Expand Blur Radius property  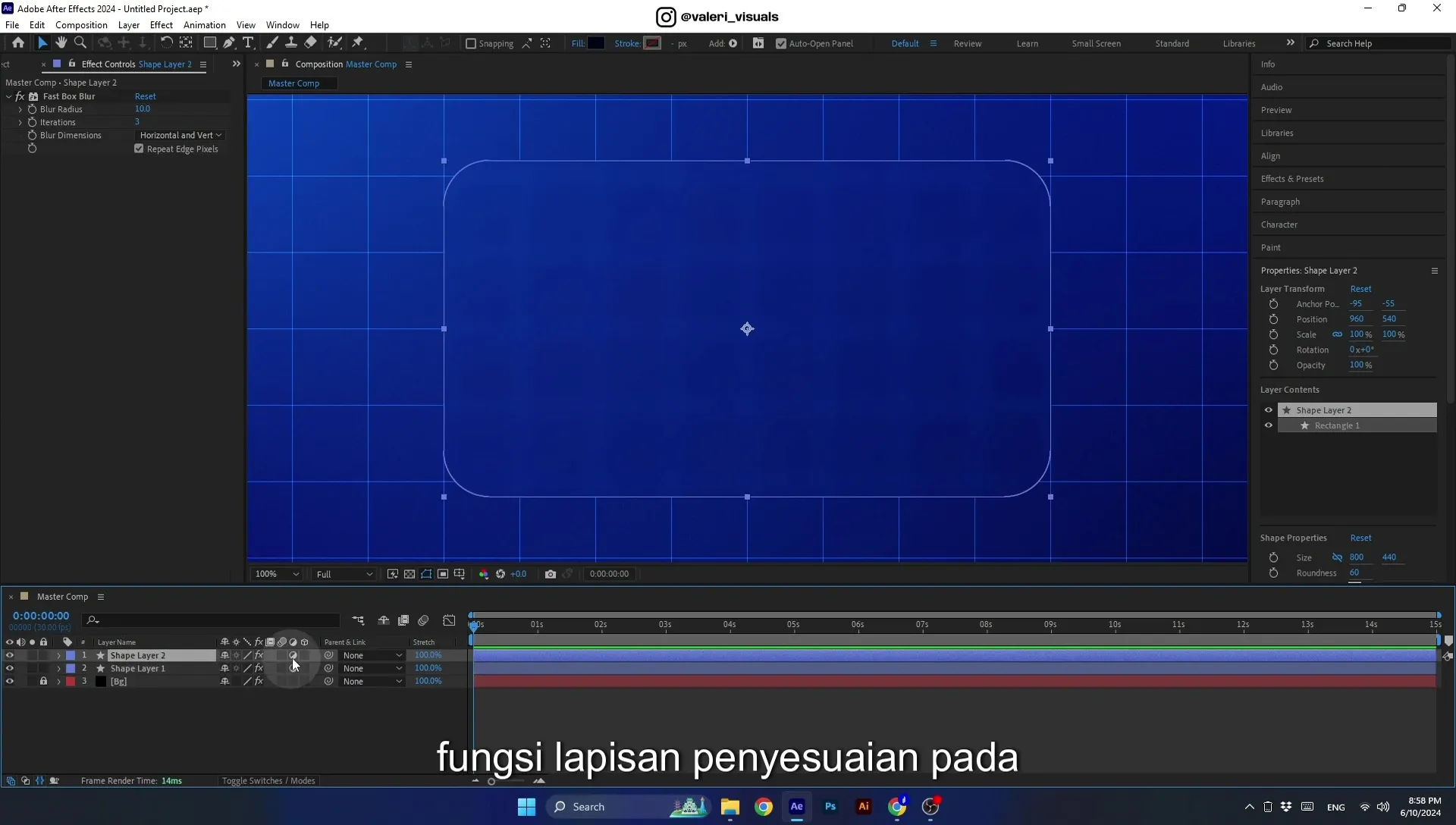(20, 109)
